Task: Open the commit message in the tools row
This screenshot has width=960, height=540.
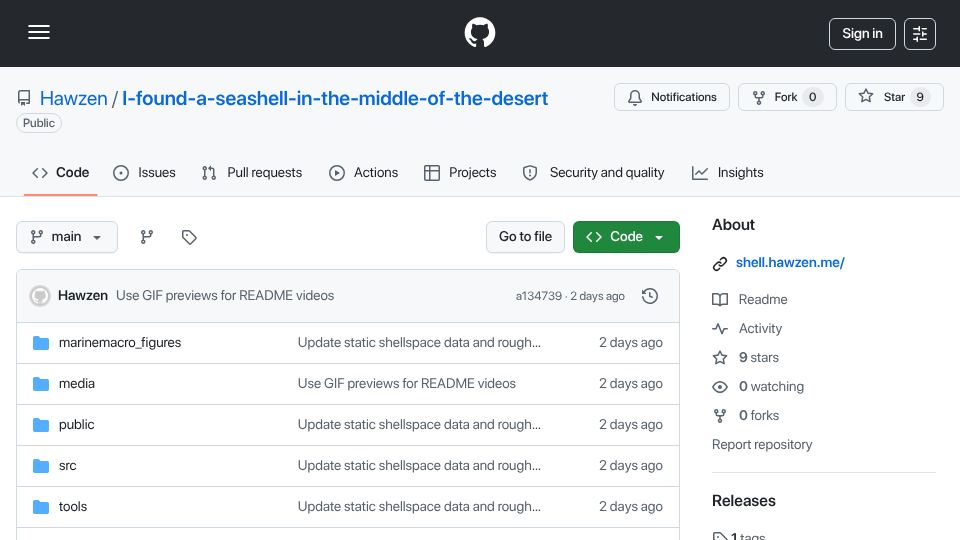Action: [x=419, y=507]
